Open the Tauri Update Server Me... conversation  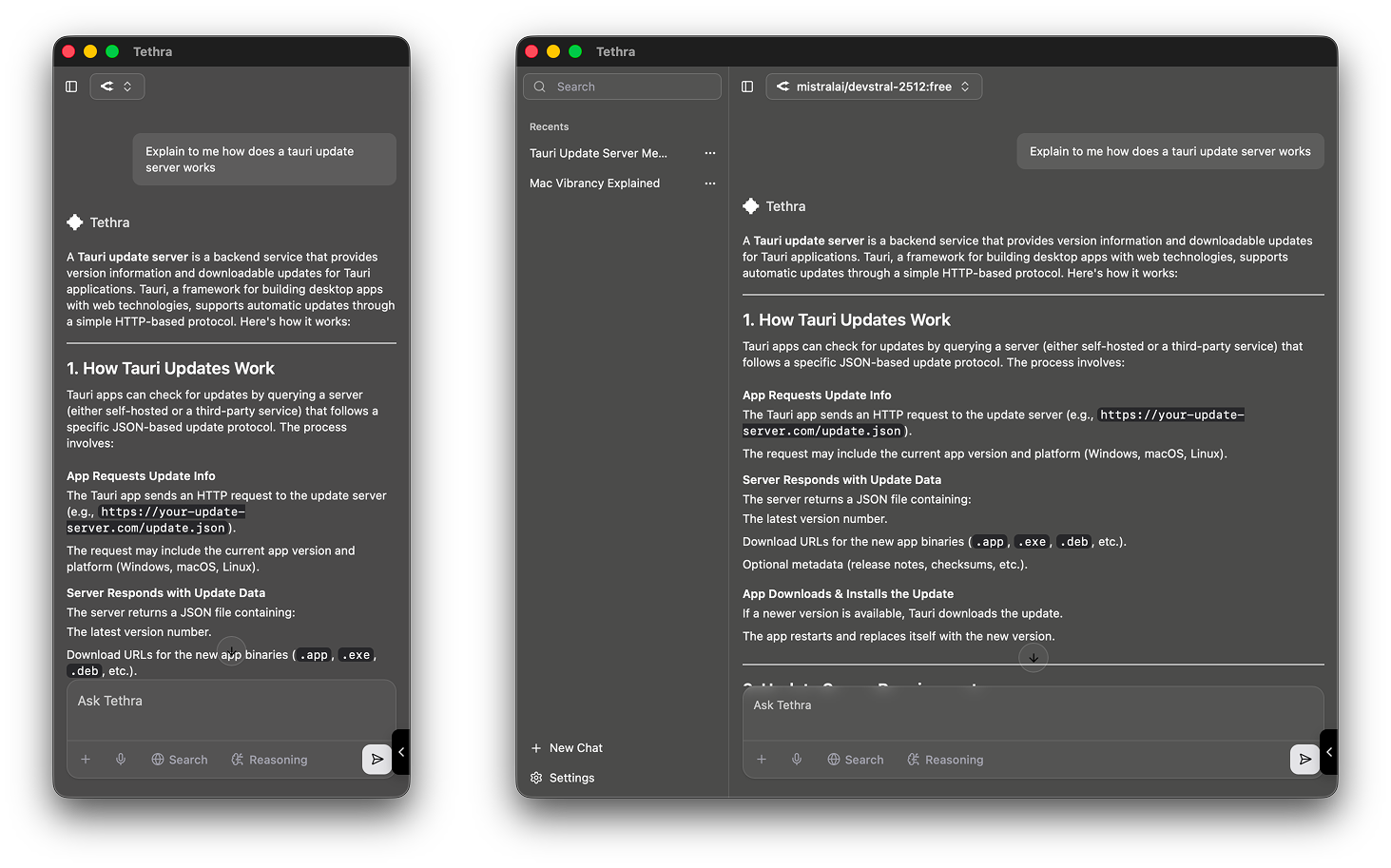tap(598, 153)
